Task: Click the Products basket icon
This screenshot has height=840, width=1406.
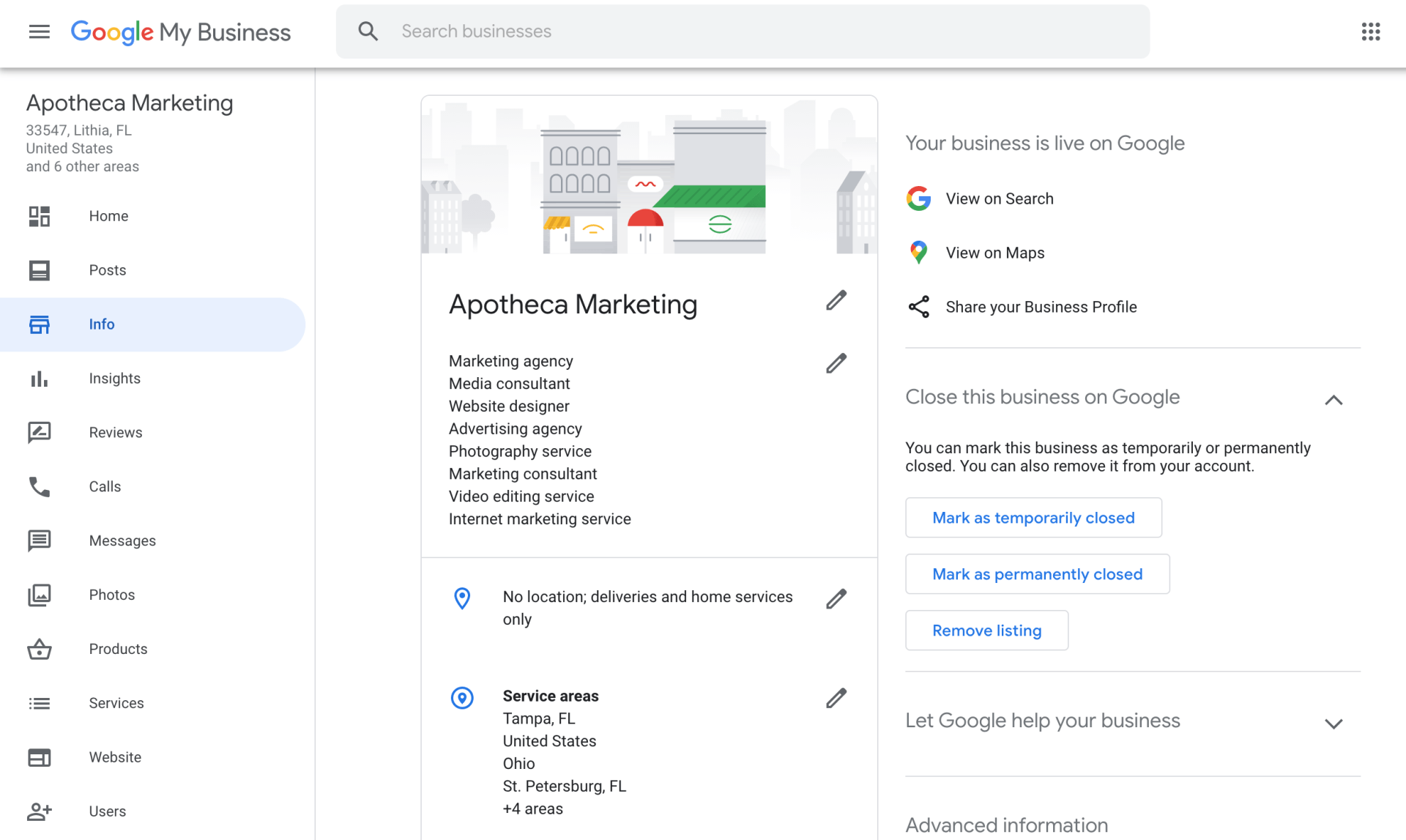Action: click(x=40, y=649)
